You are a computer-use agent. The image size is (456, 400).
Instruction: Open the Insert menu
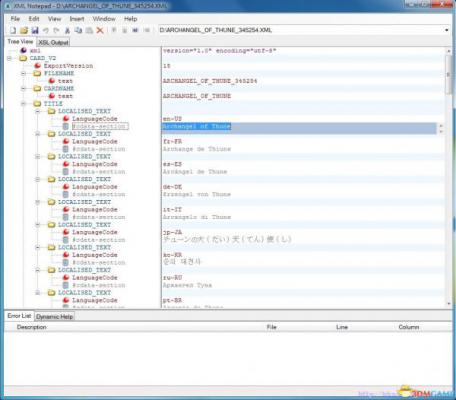tap(77, 19)
